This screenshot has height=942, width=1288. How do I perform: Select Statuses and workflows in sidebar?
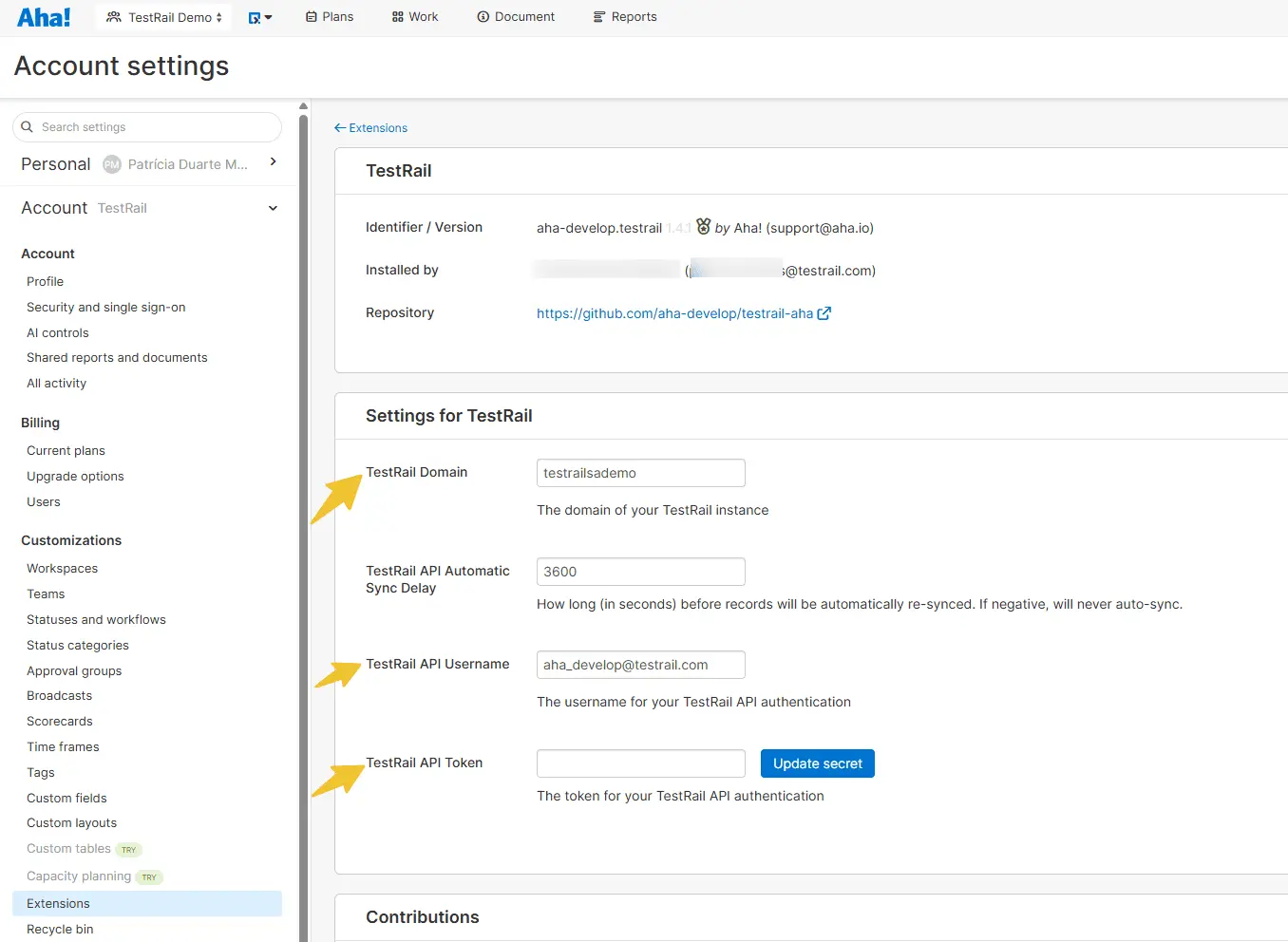point(96,620)
